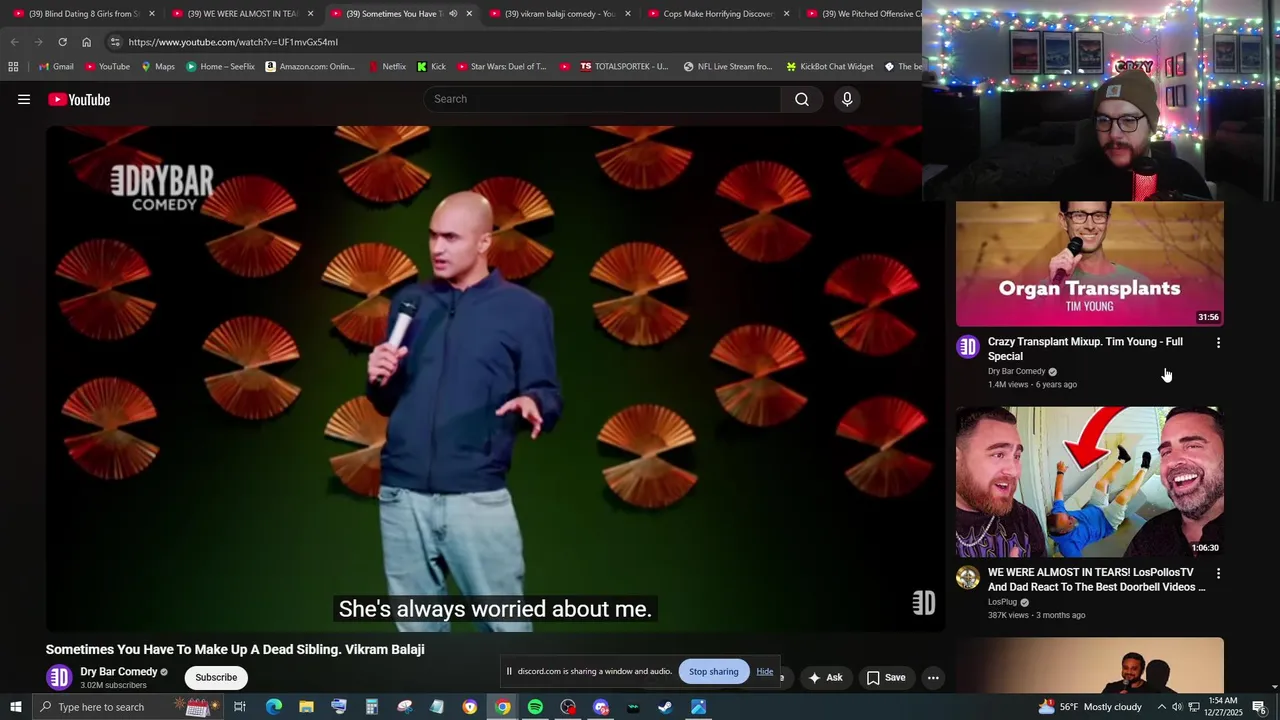Save the video with the Save button

(886, 677)
